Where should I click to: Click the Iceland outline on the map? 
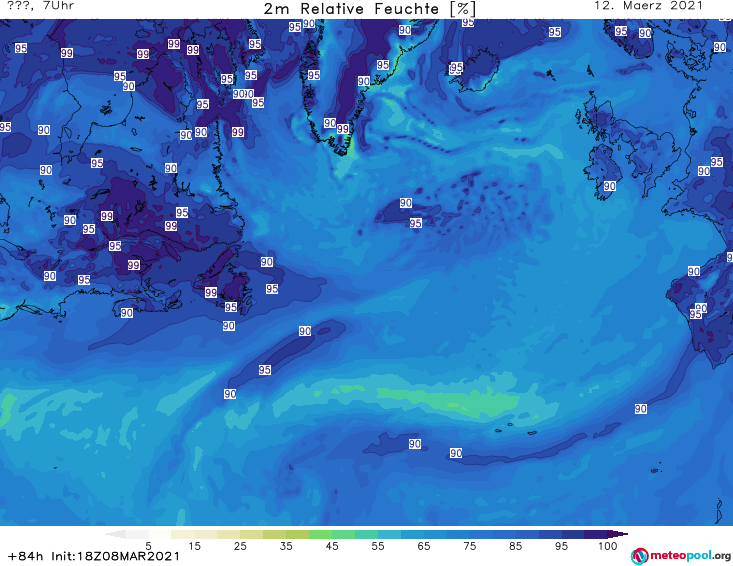[474, 70]
